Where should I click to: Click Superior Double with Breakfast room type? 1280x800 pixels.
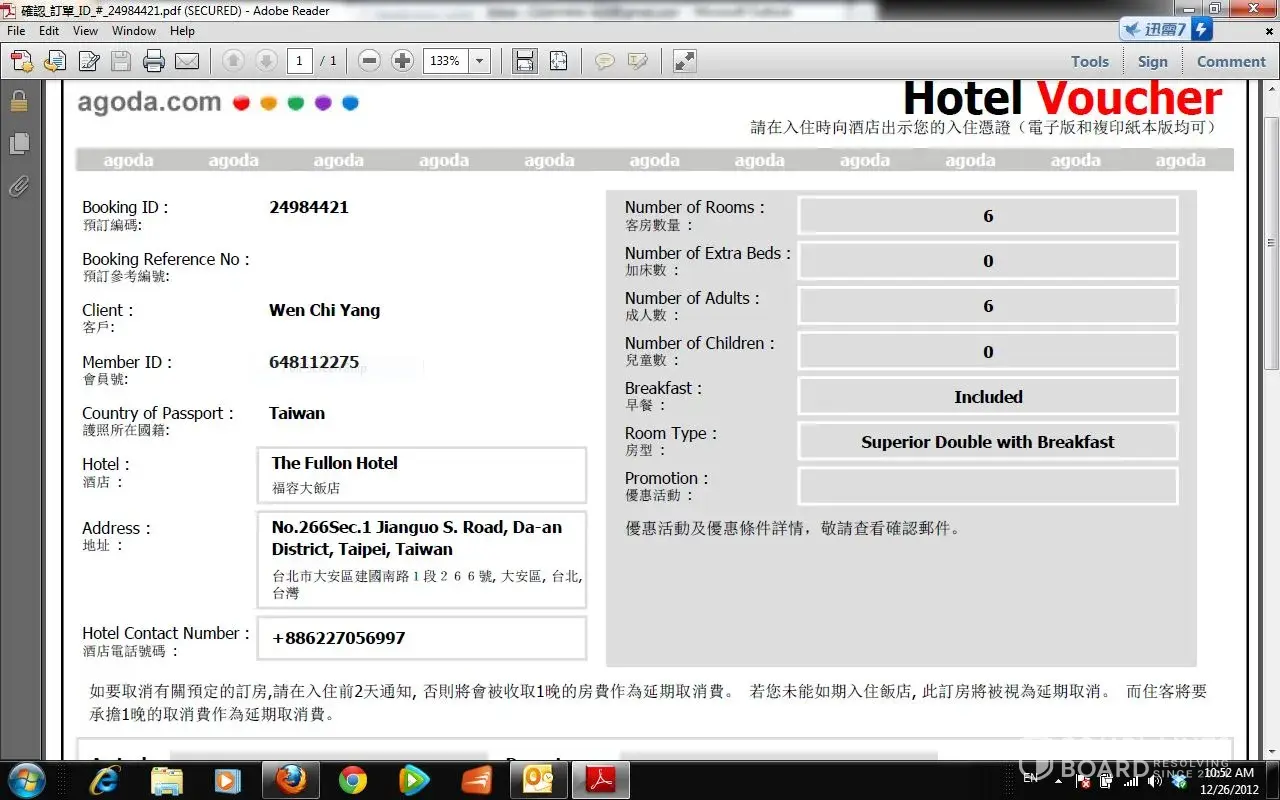[x=988, y=442]
